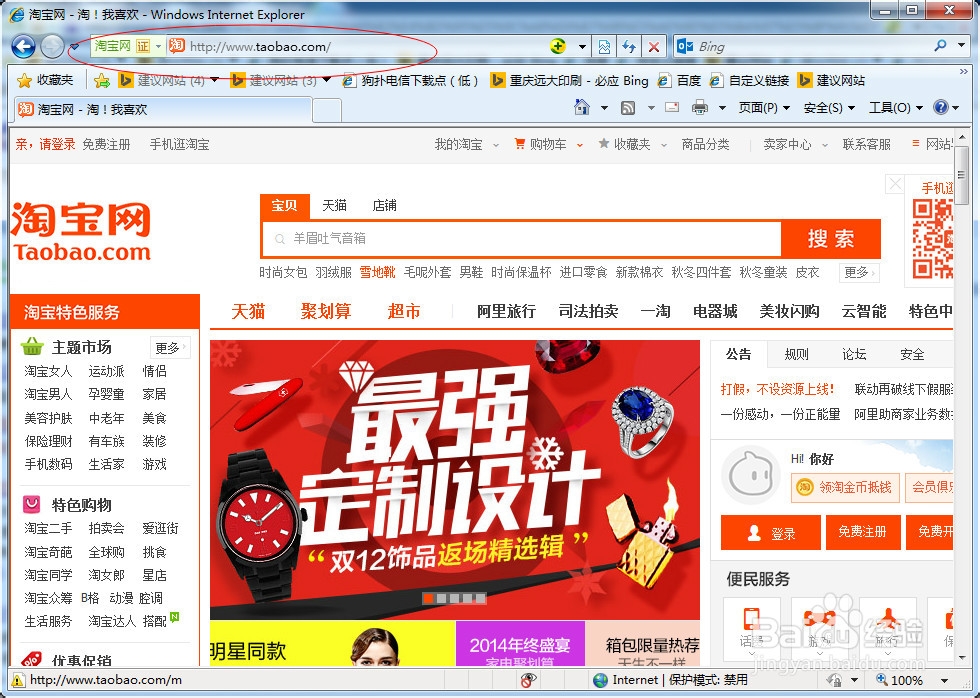Open a new blank tab

tap(327, 111)
